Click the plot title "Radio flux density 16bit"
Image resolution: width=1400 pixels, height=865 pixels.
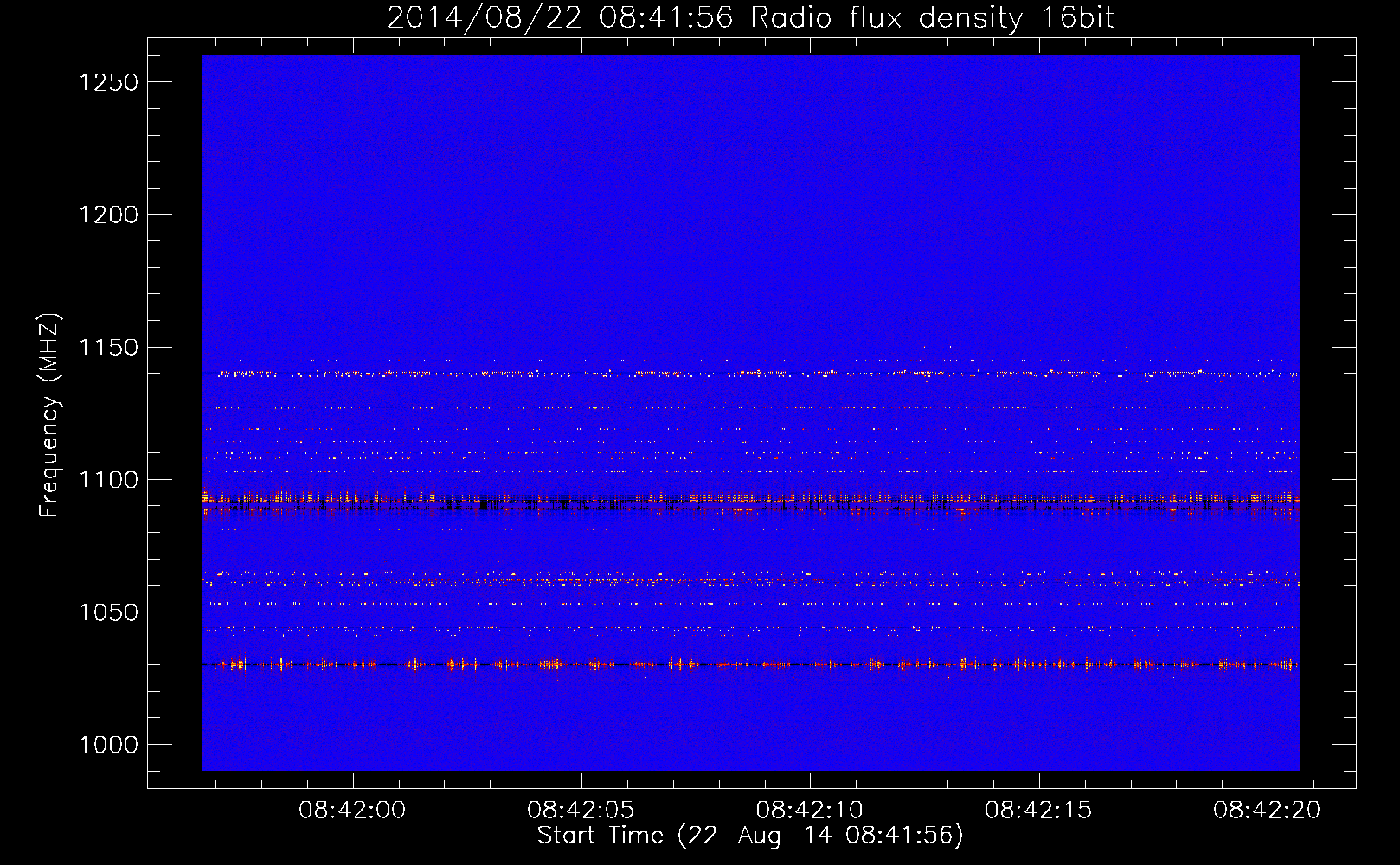933,18
